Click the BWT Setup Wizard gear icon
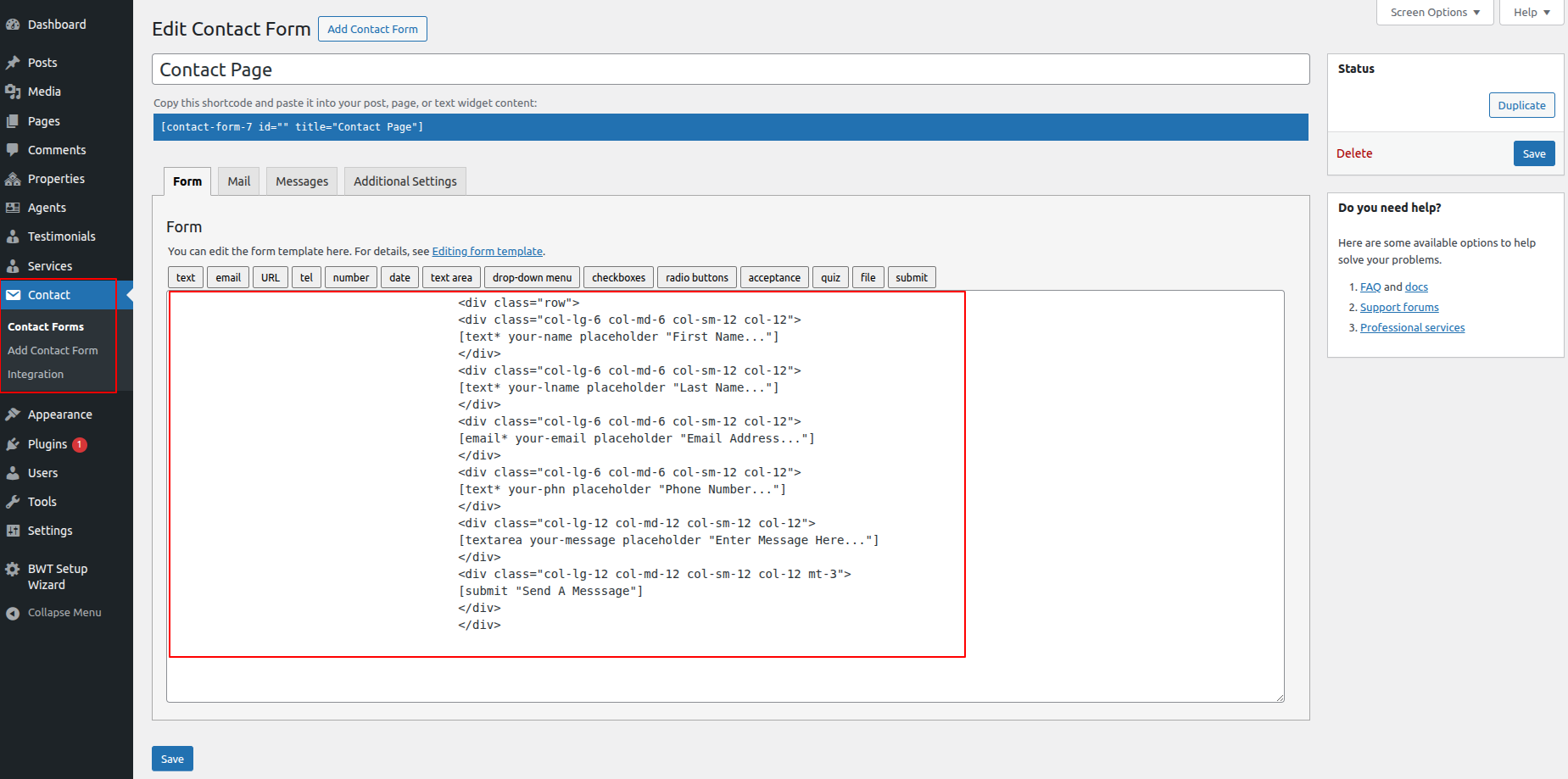 click(x=13, y=569)
